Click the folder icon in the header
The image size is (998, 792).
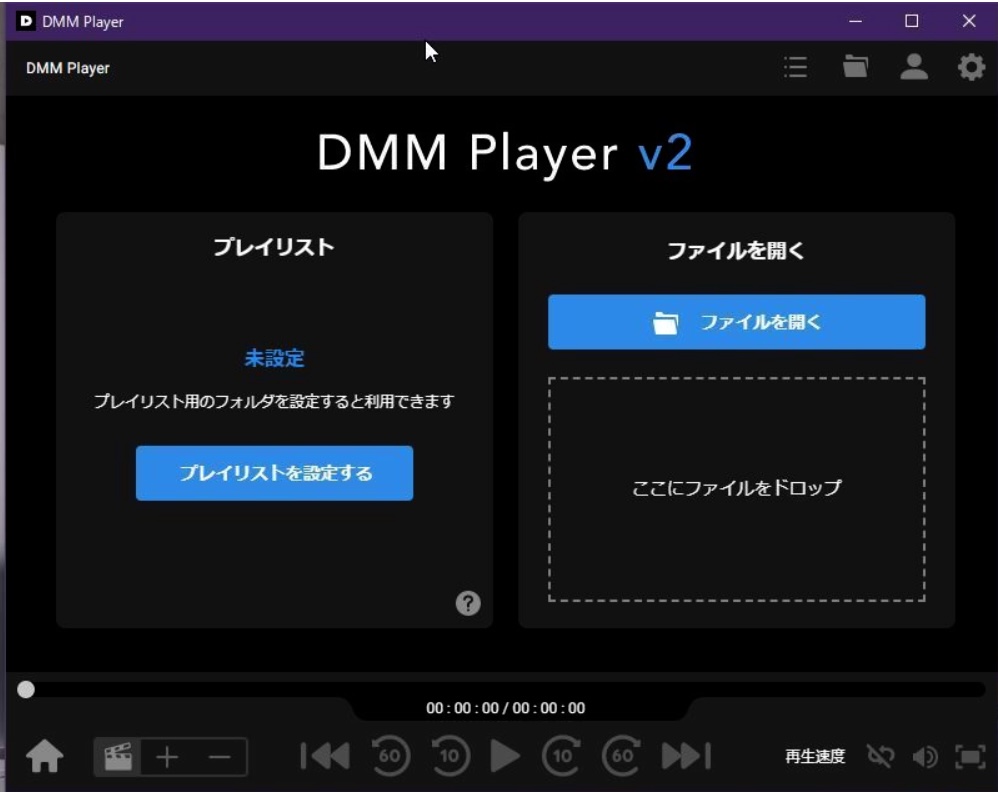coord(855,66)
